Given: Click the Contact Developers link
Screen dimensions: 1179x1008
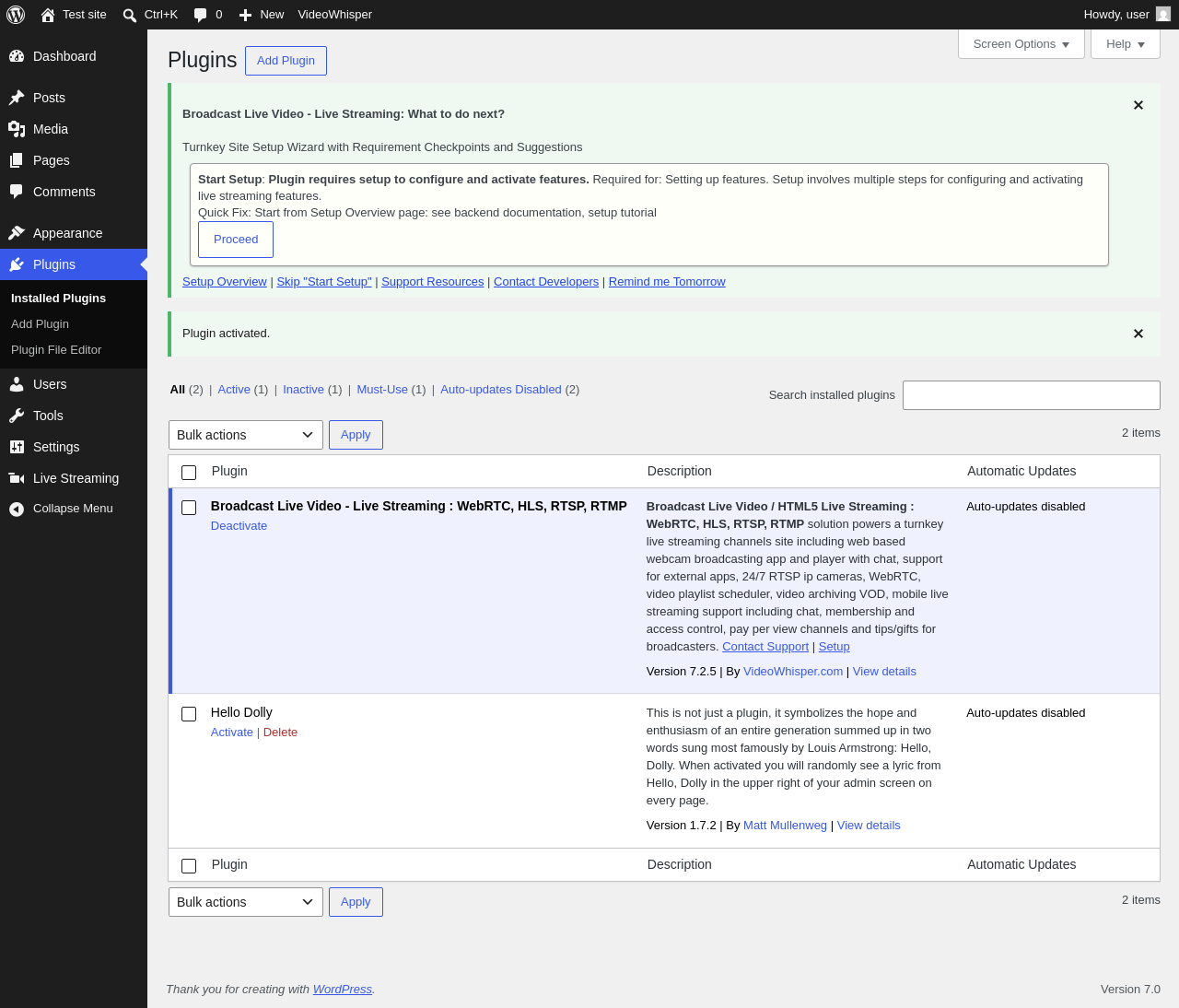Looking at the screenshot, I should (546, 282).
